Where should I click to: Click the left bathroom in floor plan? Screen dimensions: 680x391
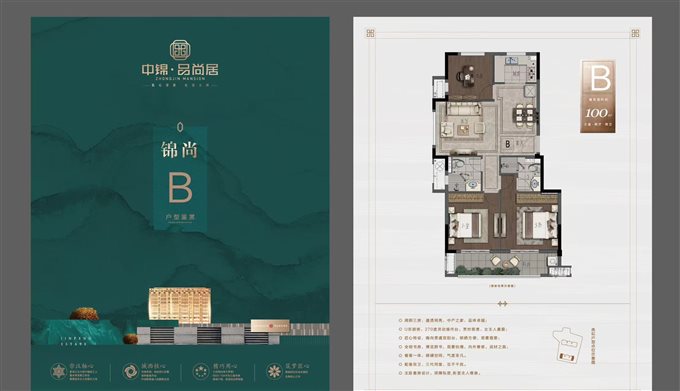coord(464,174)
